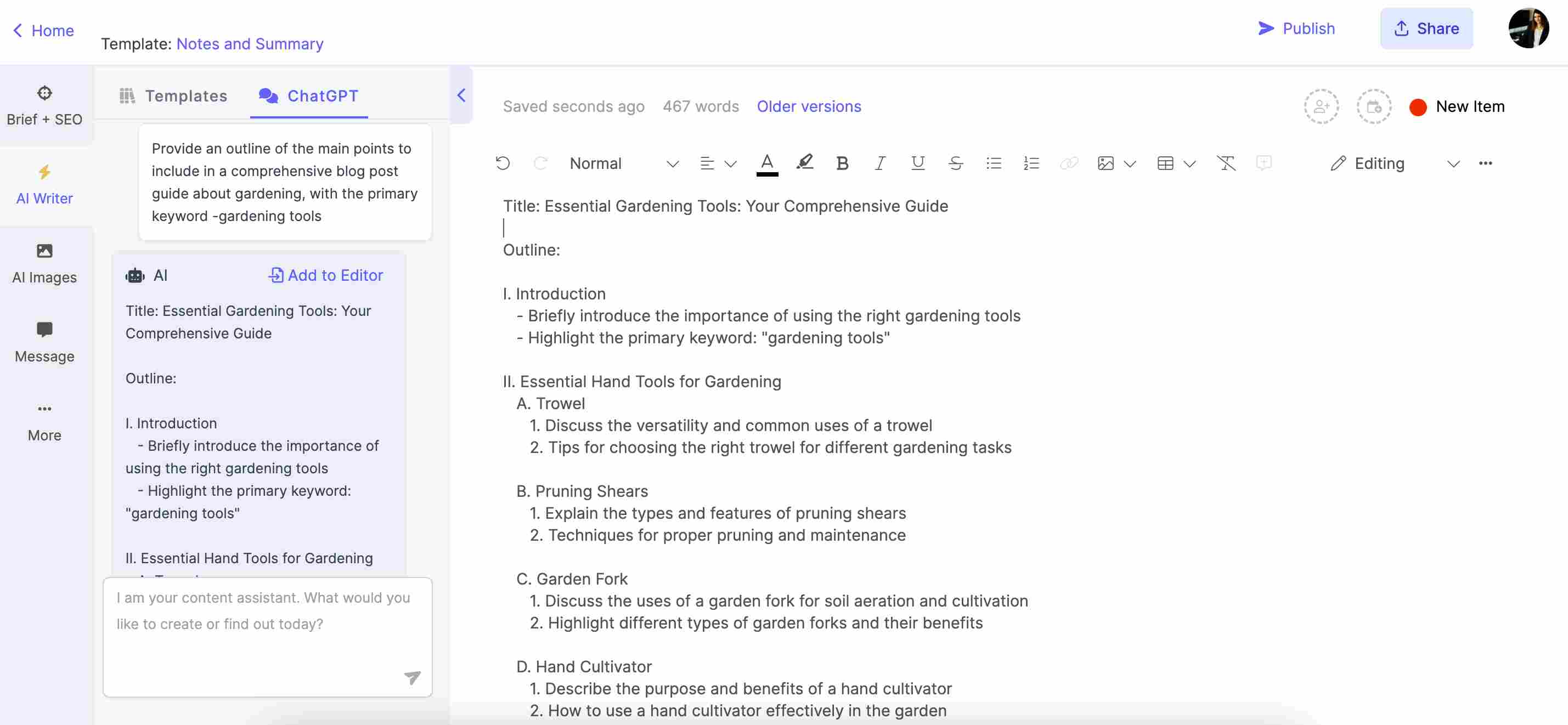This screenshot has width=1568, height=725.
Task: Expand the insert image dropdown
Action: tap(1131, 164)
